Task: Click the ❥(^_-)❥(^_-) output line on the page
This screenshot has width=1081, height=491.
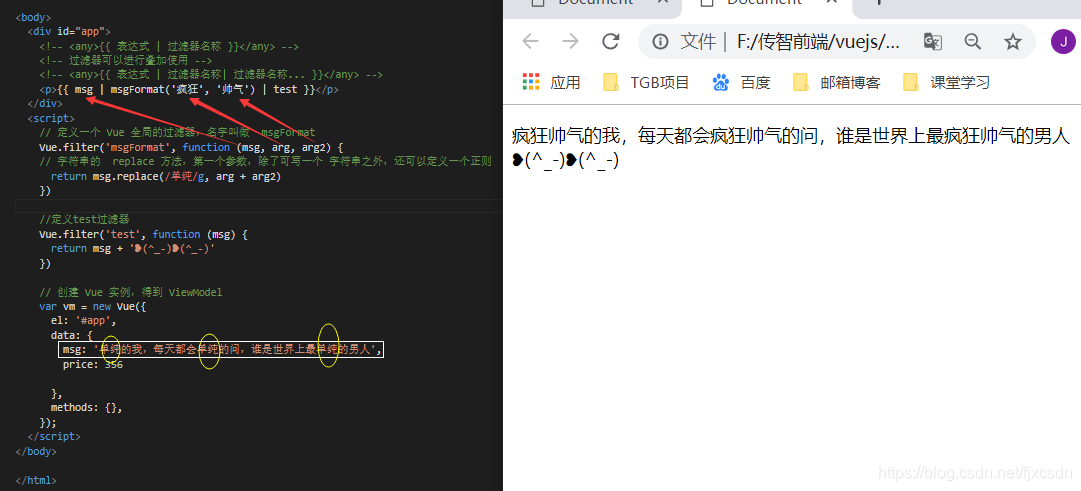Action: click(x=565, y=161)
